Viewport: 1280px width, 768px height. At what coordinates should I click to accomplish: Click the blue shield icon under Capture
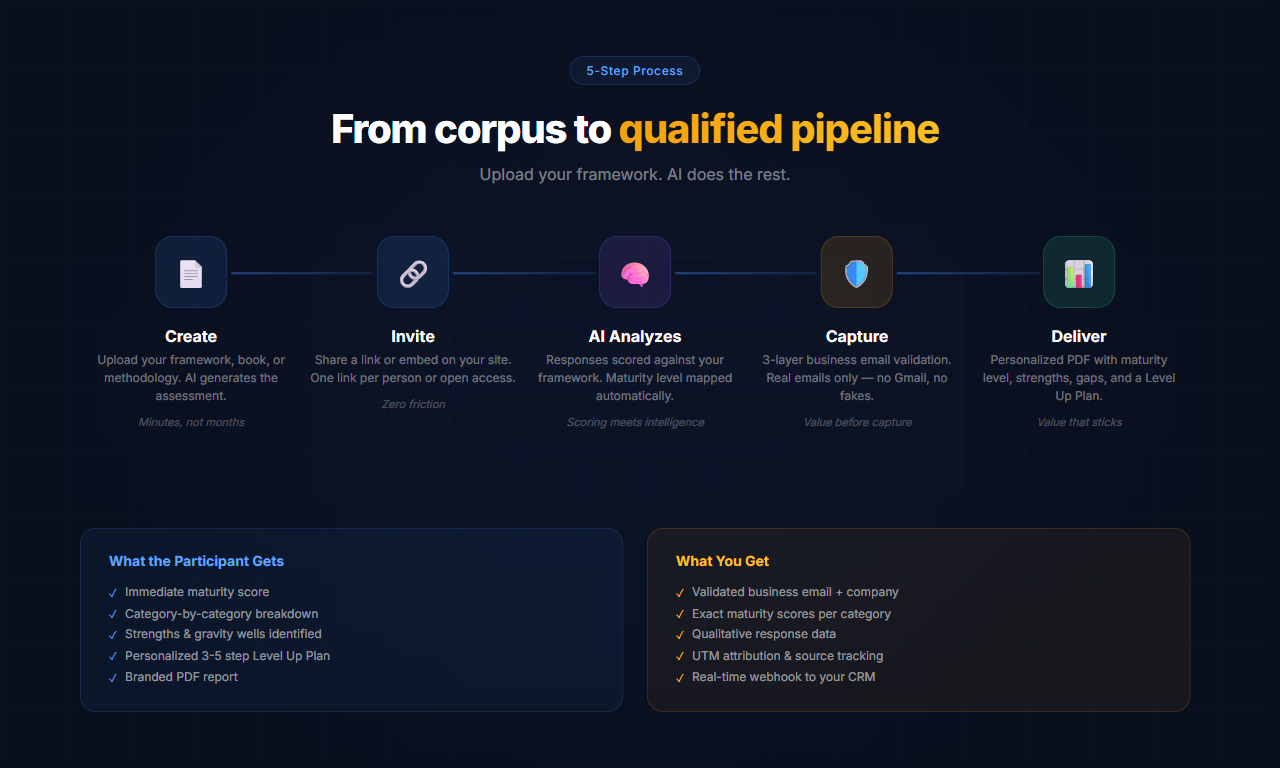[x=857, y=271]
